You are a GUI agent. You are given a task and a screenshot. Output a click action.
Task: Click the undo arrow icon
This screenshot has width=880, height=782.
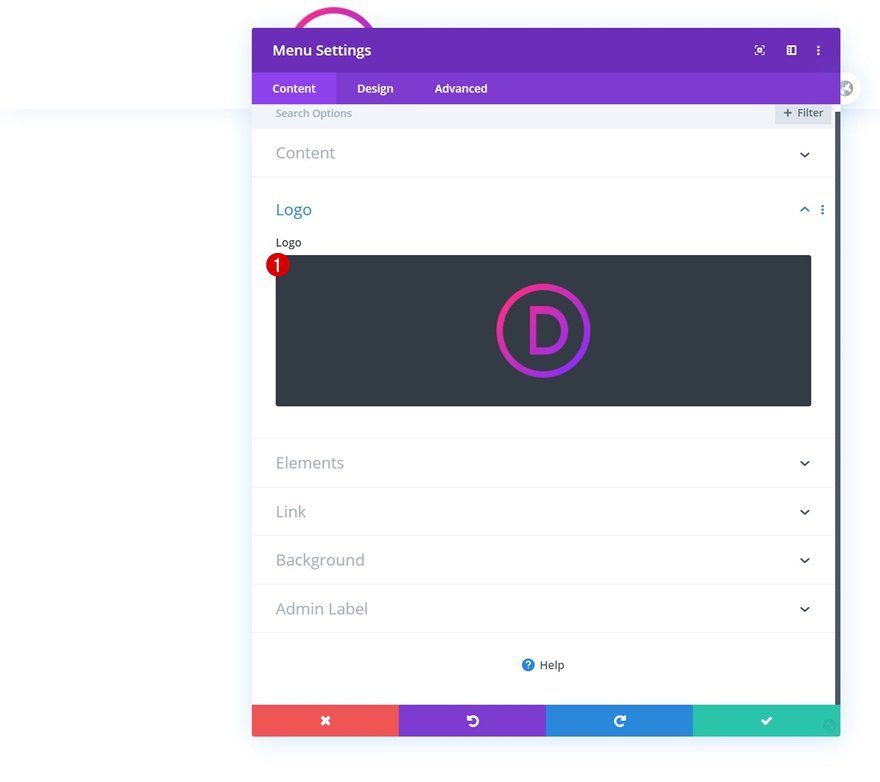[x=472, y=720]
